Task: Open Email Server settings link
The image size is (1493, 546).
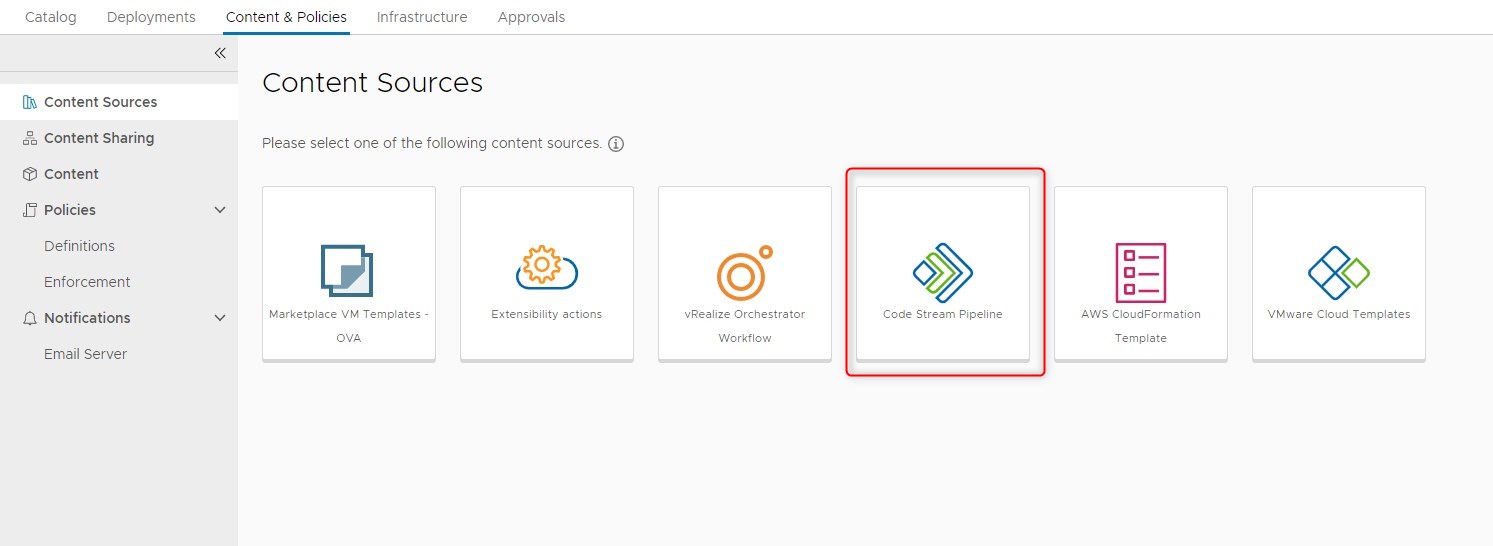Action: point(85,354)
